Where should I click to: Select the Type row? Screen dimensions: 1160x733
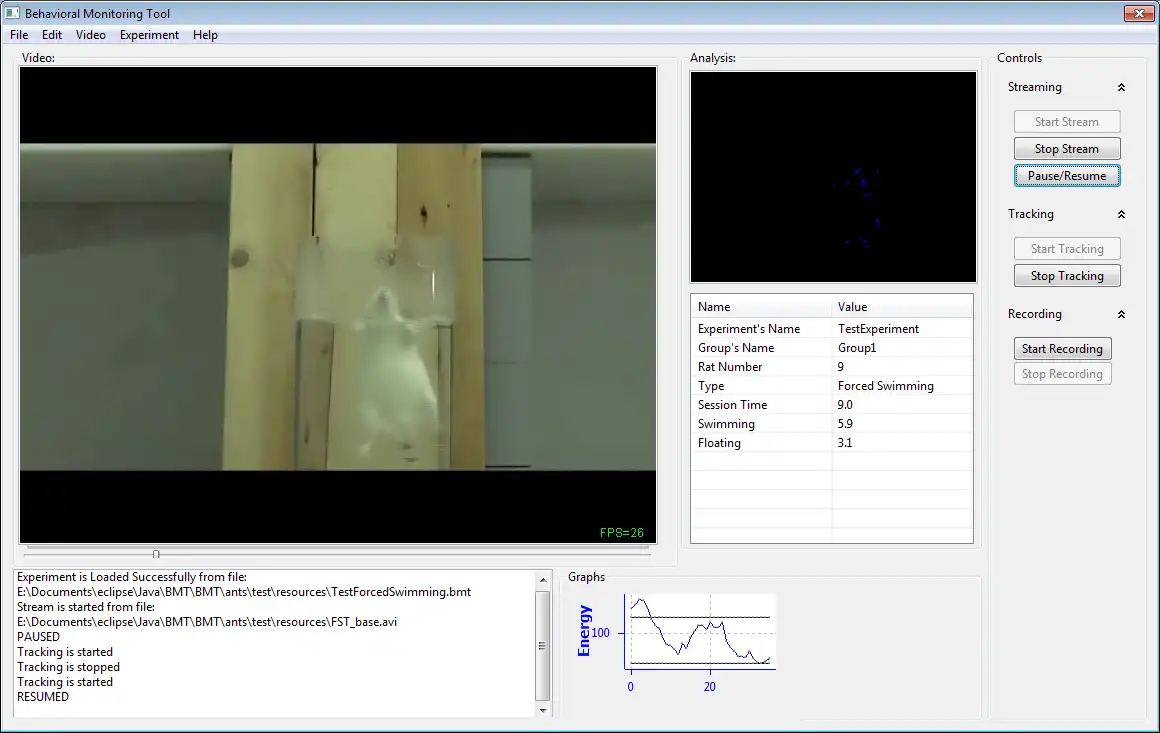(832, 386)
